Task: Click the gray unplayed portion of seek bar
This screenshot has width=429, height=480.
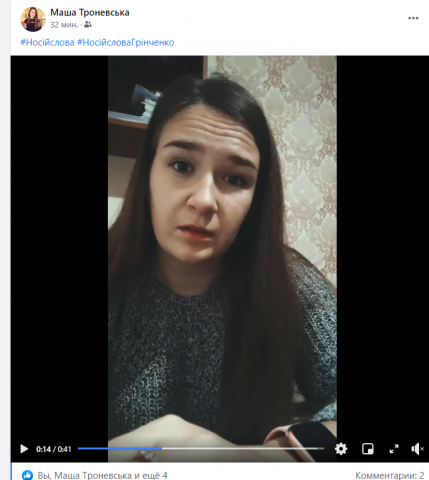Action: (243, 448)
